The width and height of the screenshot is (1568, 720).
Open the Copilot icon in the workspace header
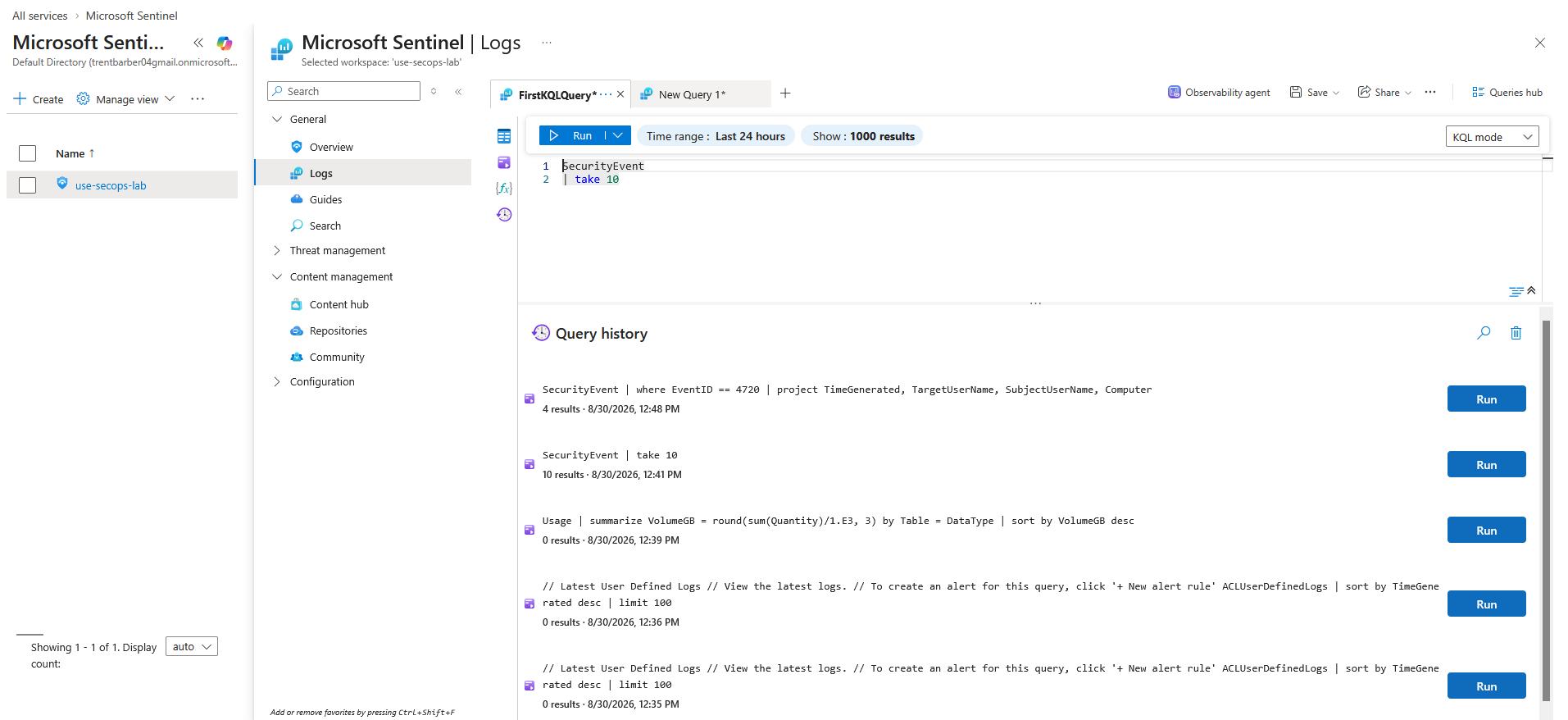(225, 43)
